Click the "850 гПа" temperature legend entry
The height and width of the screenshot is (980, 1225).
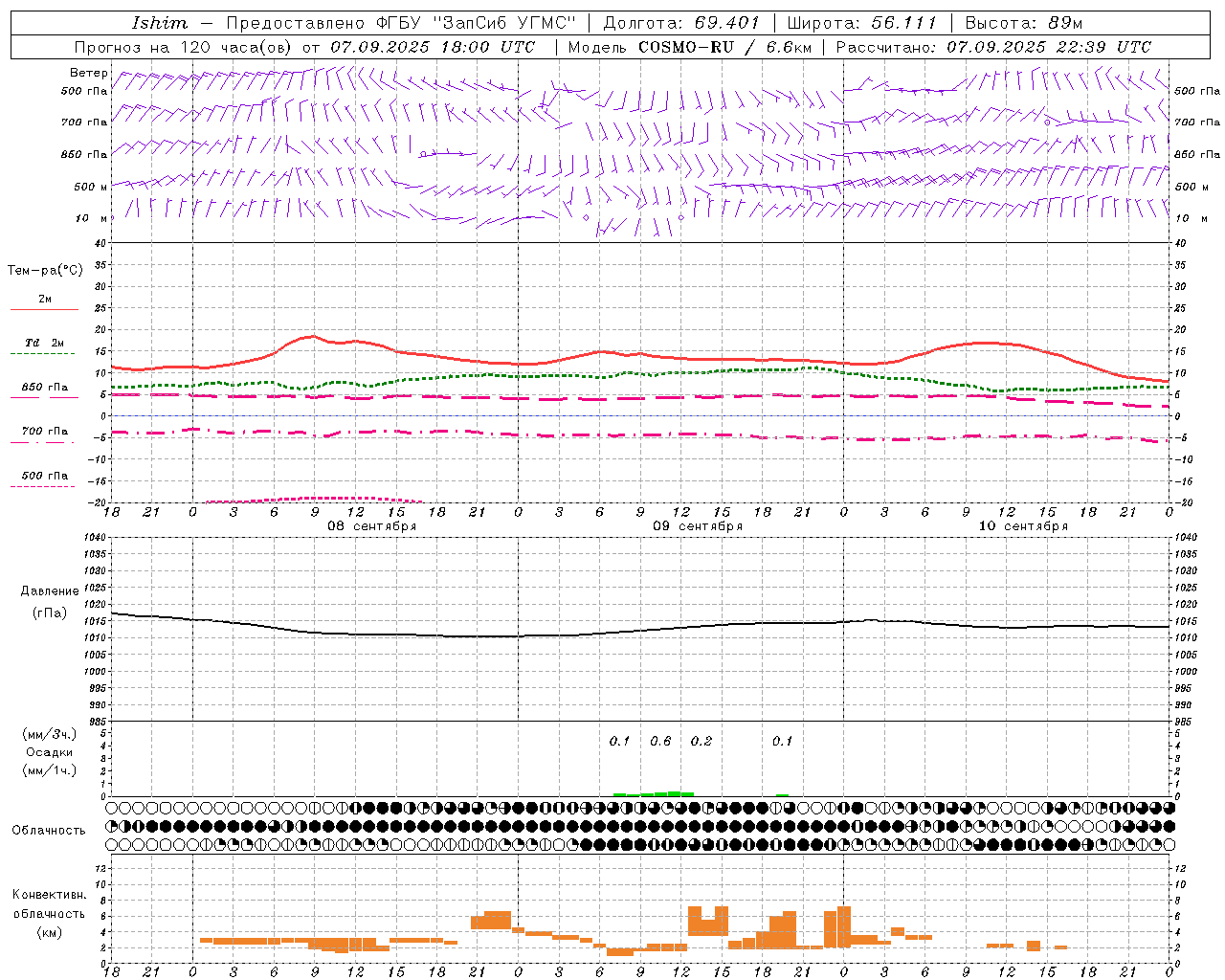(45, 388)
